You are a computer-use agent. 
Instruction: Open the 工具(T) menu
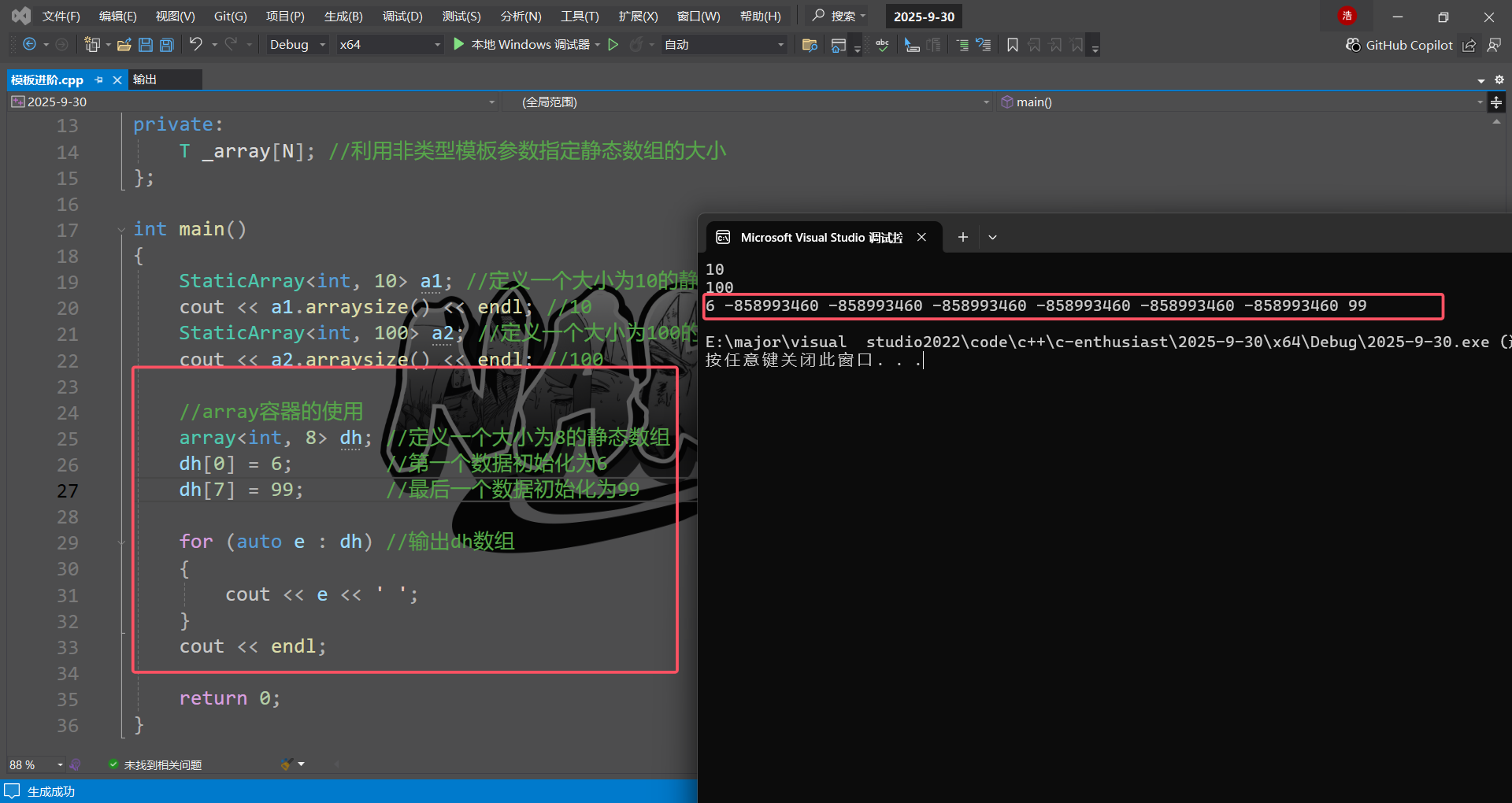click(580, 16)
